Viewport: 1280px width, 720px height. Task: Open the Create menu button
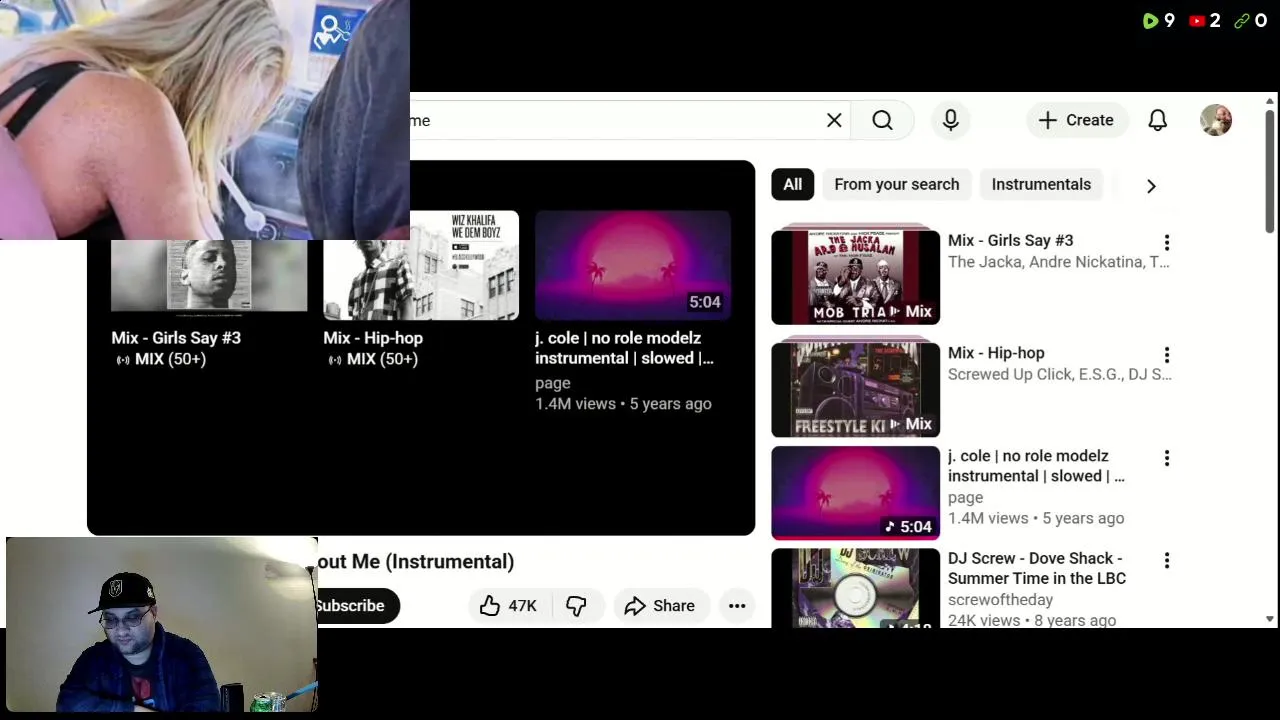1076,120
